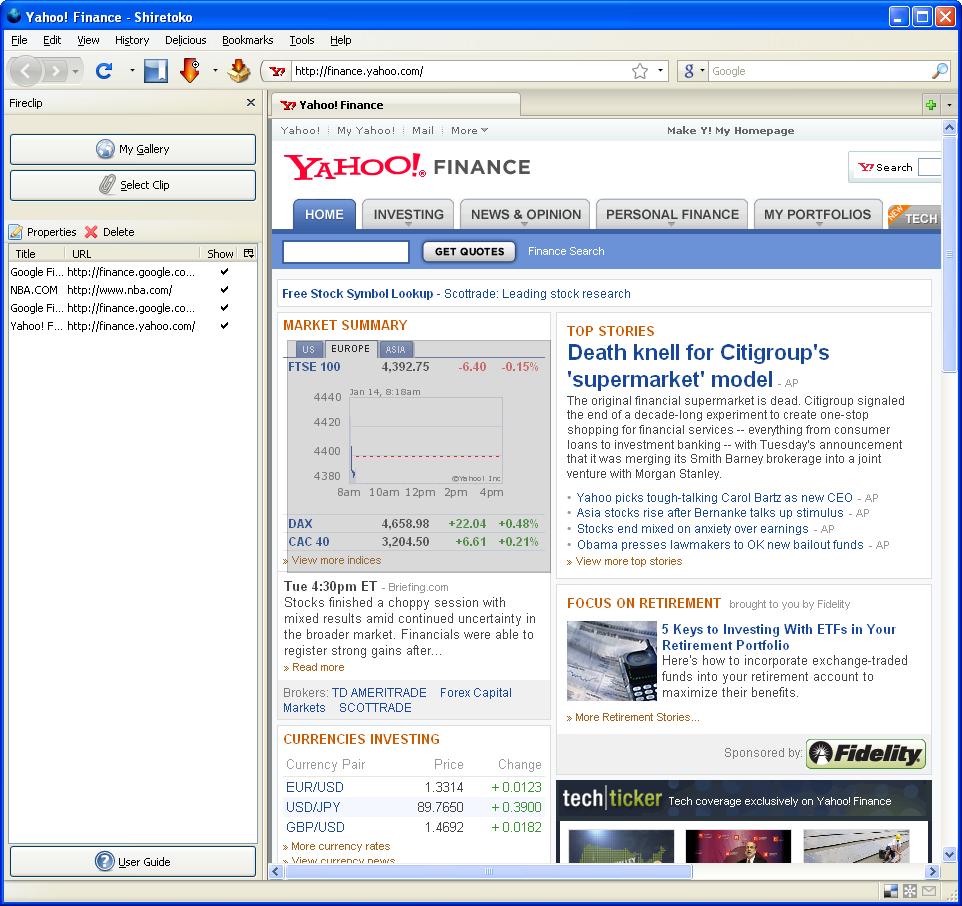Click the address bar URL field
The width and height of the screenshot is (962, 906).
click(x=461, y=71)
